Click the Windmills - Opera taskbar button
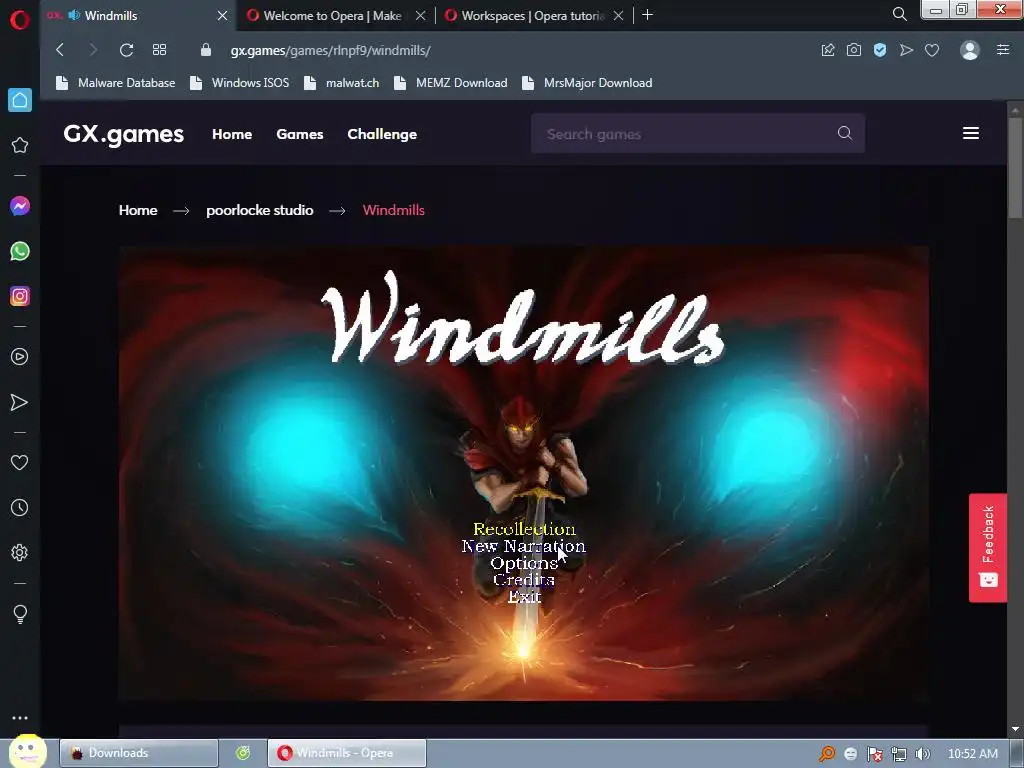Viewport: 1024px width, 768px height. click(x=347, y=753)
